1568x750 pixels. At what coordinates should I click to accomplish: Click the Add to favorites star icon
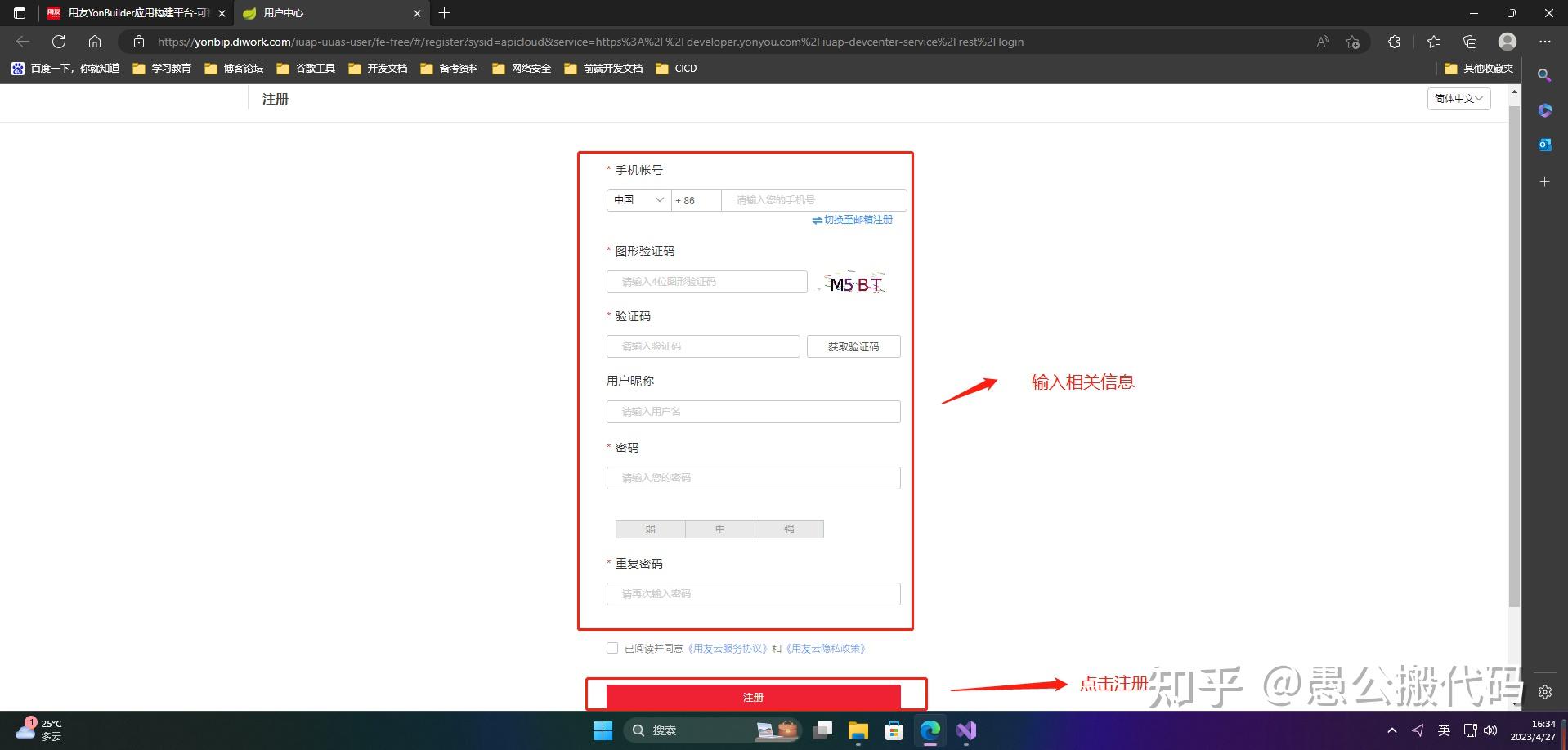[1352, 41]
